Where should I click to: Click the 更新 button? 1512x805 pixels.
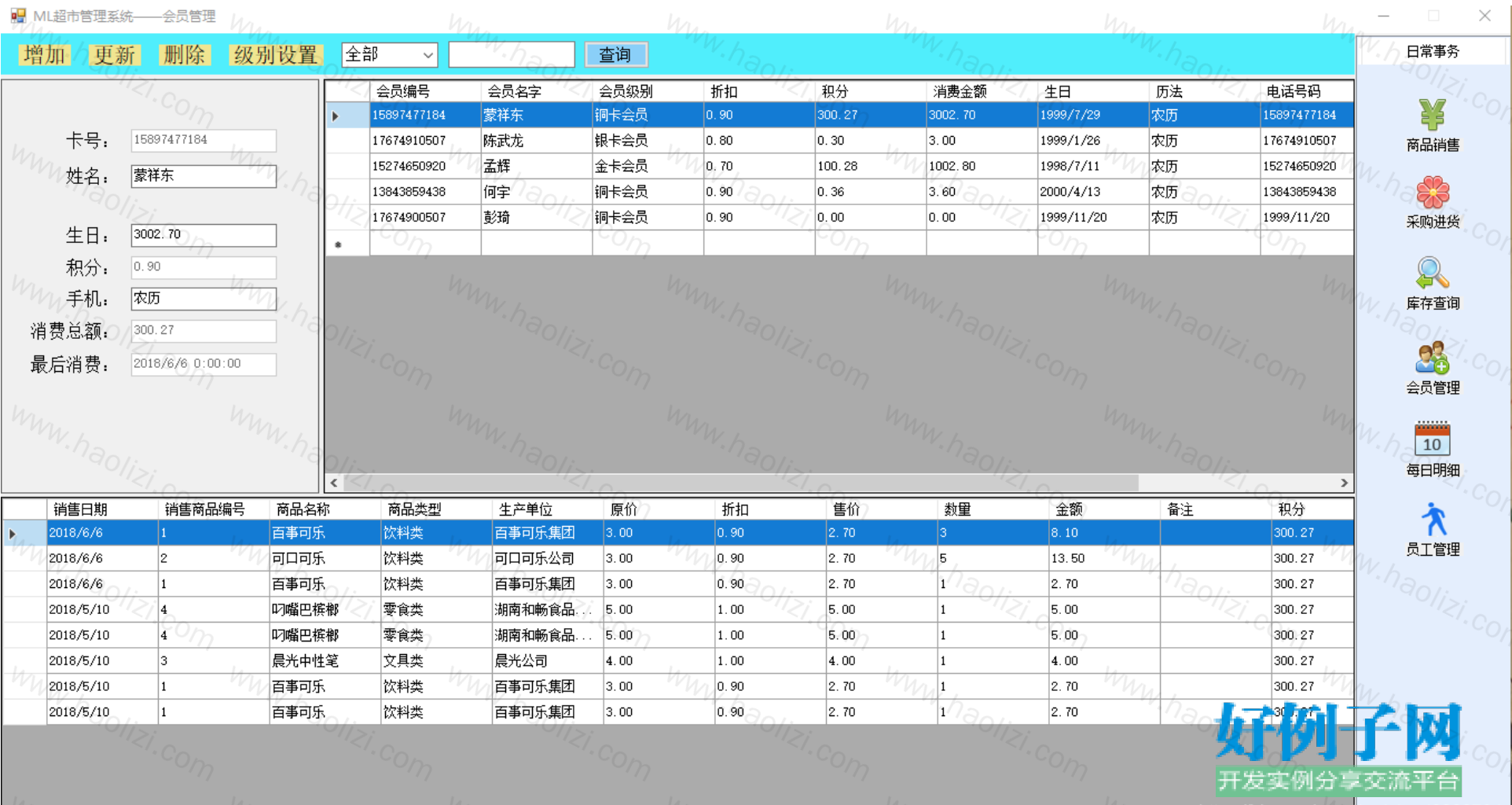tap(115, 55)
